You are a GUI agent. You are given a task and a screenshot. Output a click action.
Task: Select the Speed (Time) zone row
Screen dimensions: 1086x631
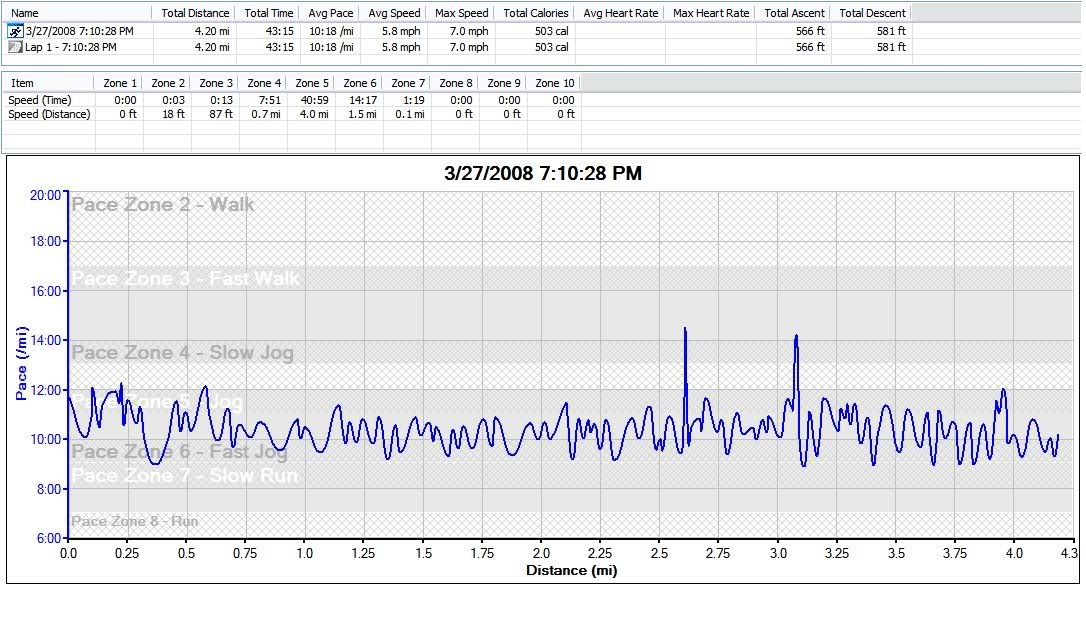pos(40,100)
